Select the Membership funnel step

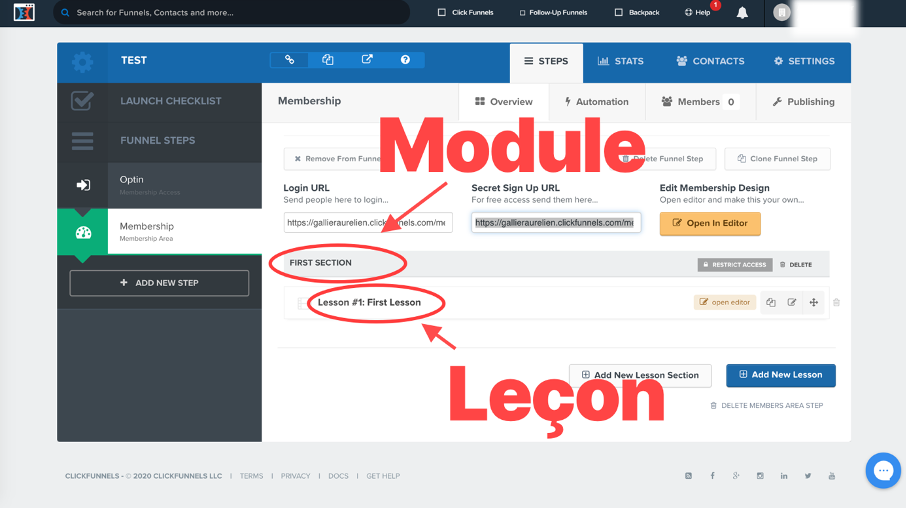(x=159, y=231)
